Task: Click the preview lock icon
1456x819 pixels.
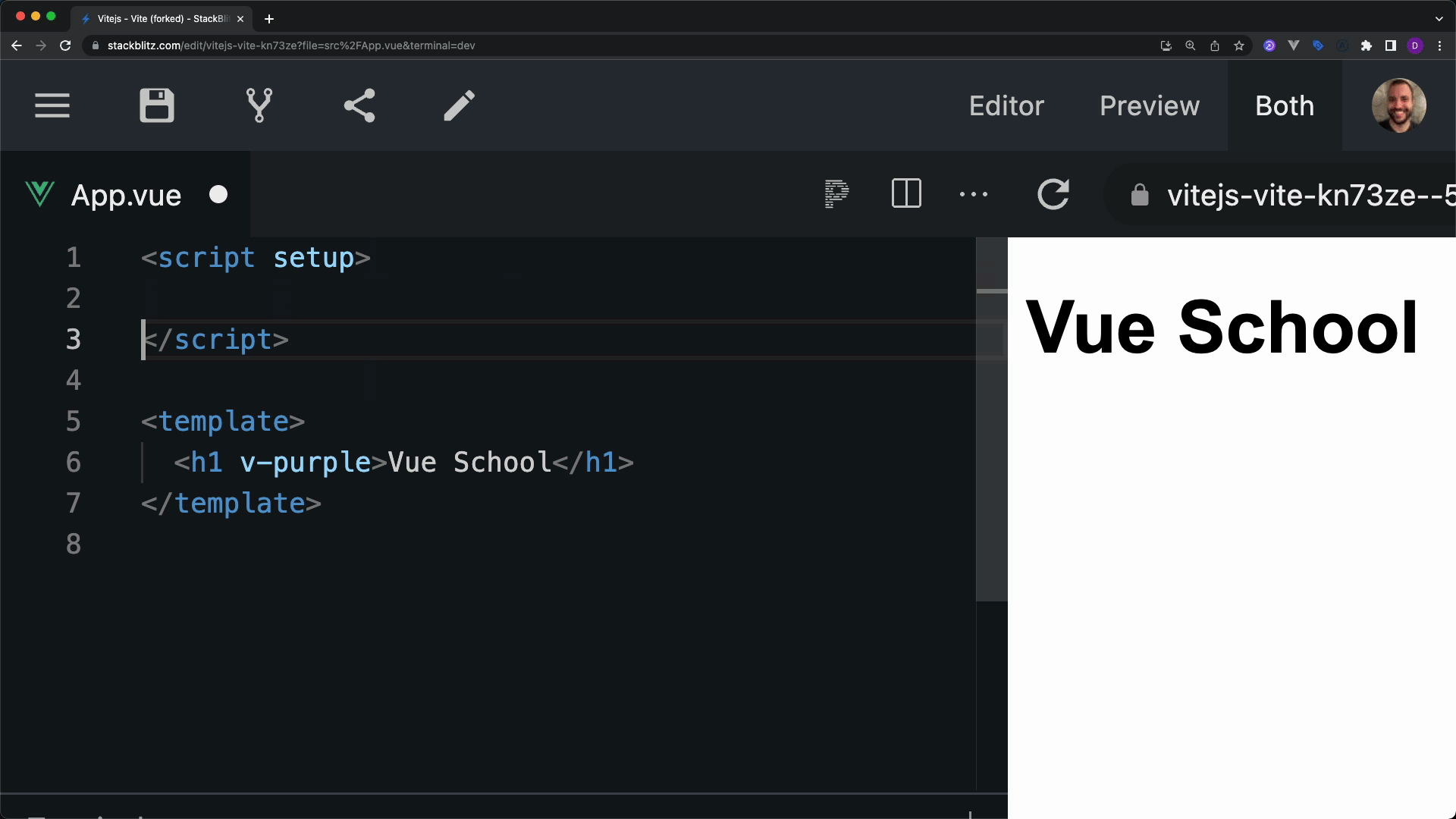Action: point(1140,196)
